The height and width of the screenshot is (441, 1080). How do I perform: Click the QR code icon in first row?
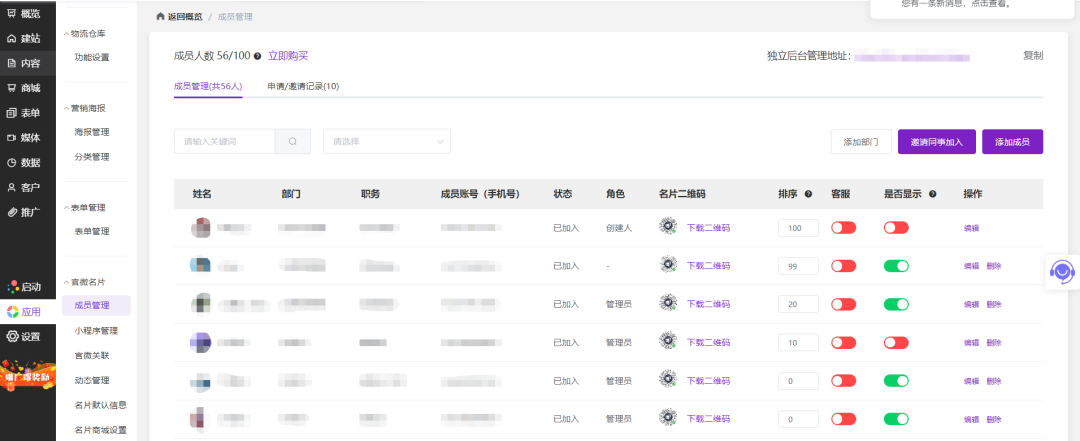(x=668, y=227)
